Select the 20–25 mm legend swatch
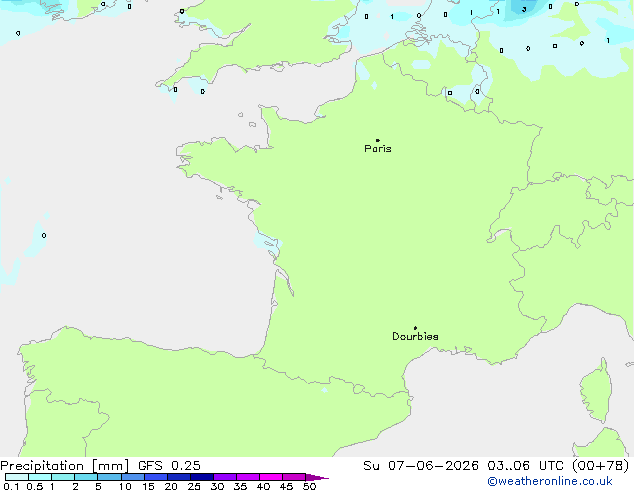Screen dimensions: 634x490 pyautogui.click(x=179, y=477)
